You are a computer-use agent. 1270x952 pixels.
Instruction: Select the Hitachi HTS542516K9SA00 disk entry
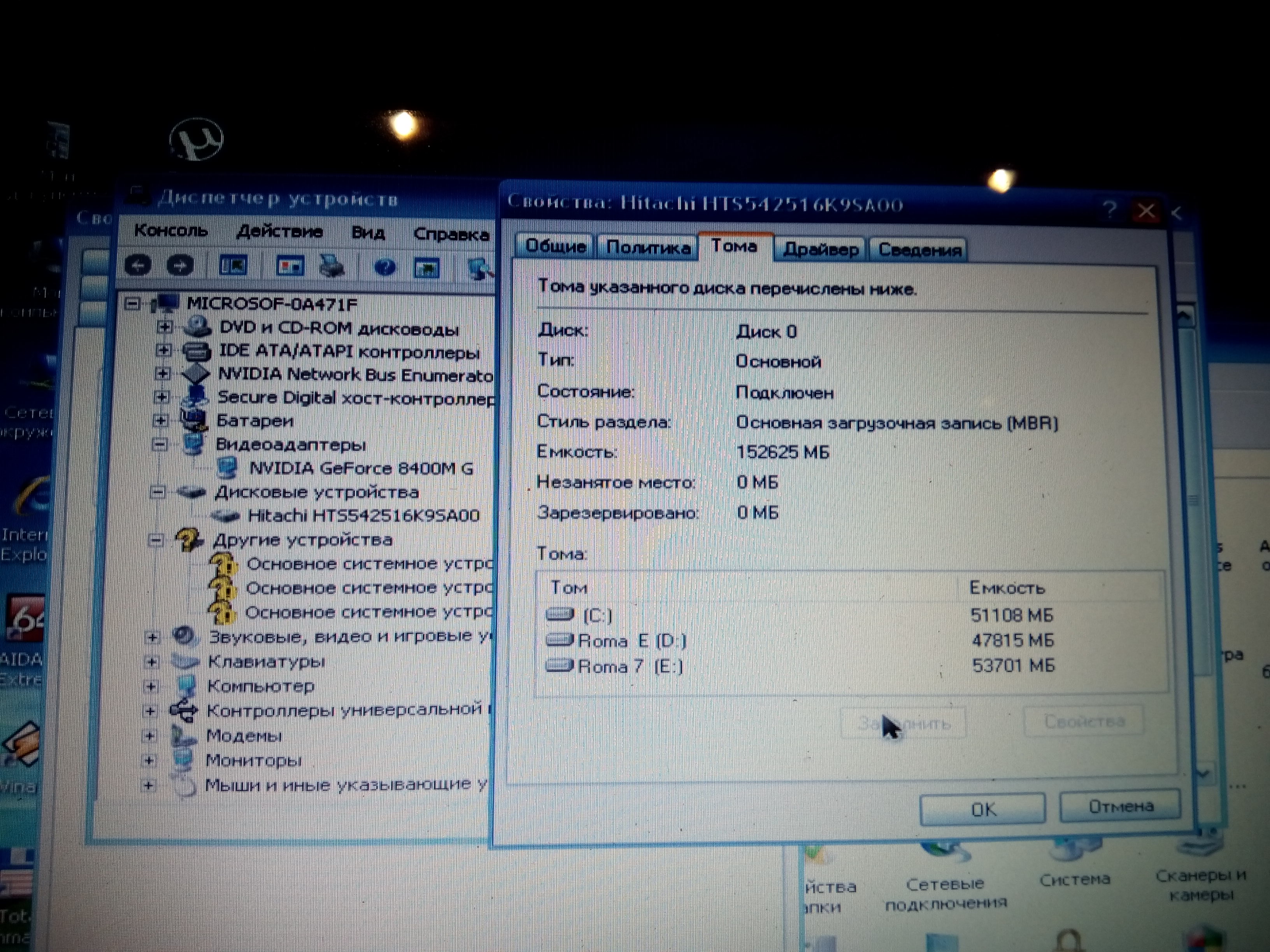coord(363,516)
